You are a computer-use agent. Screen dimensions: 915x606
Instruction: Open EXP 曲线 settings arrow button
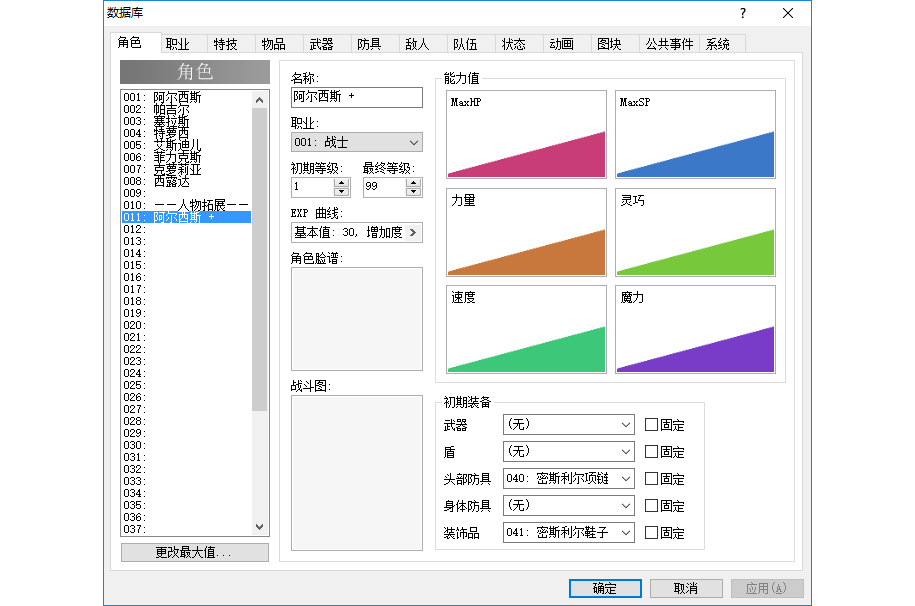(x=413, y=232)
